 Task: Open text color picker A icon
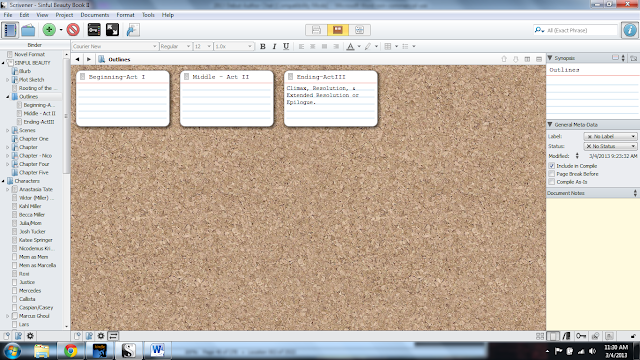click(x=350, y=47)
